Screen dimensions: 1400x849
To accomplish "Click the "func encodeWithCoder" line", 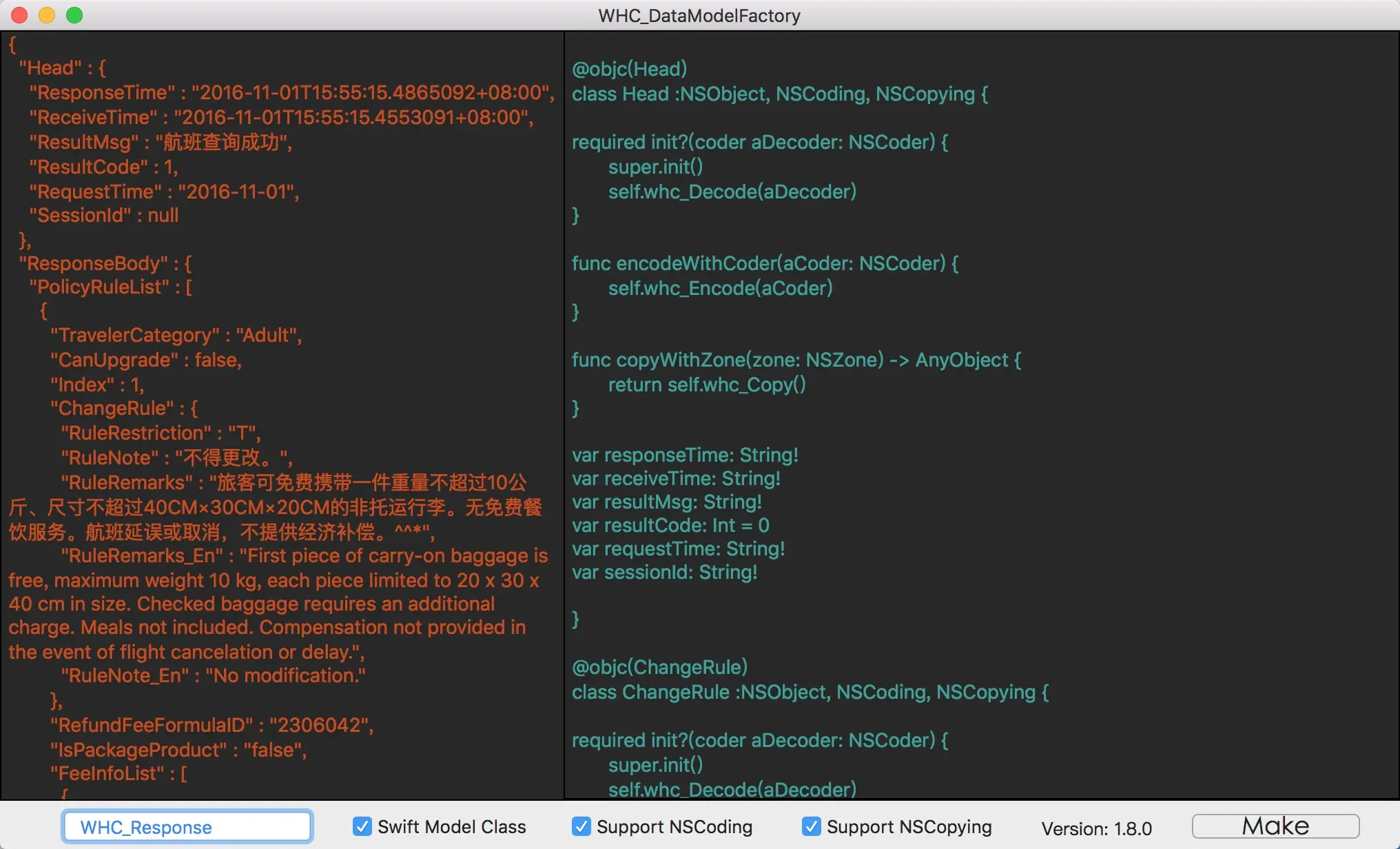I will point(764,263).
